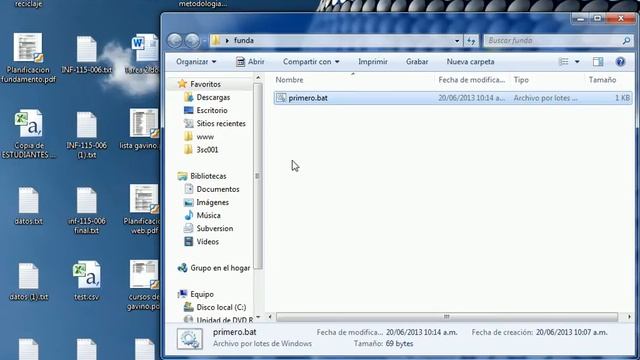Screen dimensions: 640x360
Task: Select cursos de gavino desktop icon
Action: pyautogui.click(x=144, y=285)
